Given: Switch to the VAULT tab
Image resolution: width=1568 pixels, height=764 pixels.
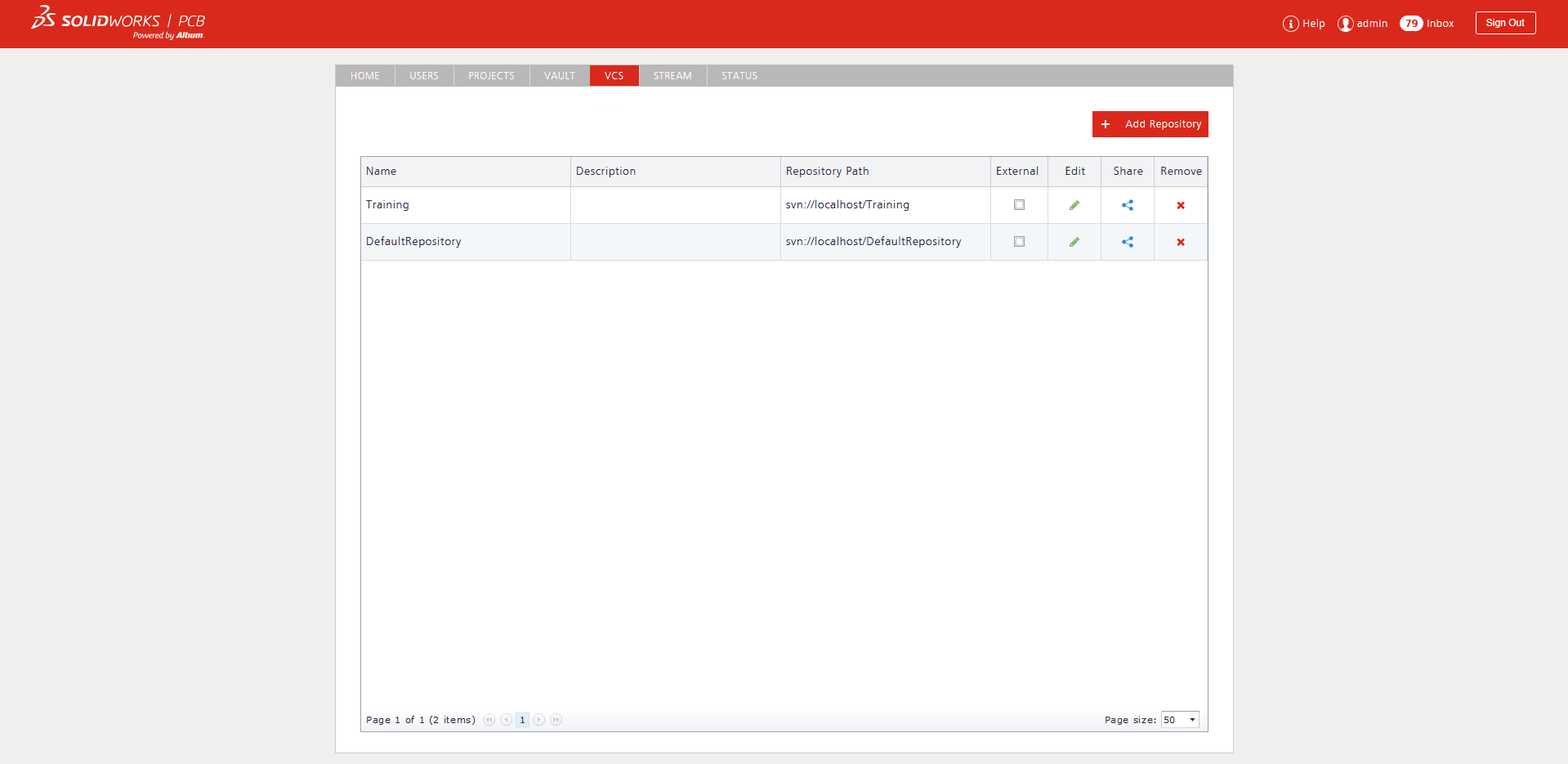Looking at the screenshot, I should coord(560,76).
